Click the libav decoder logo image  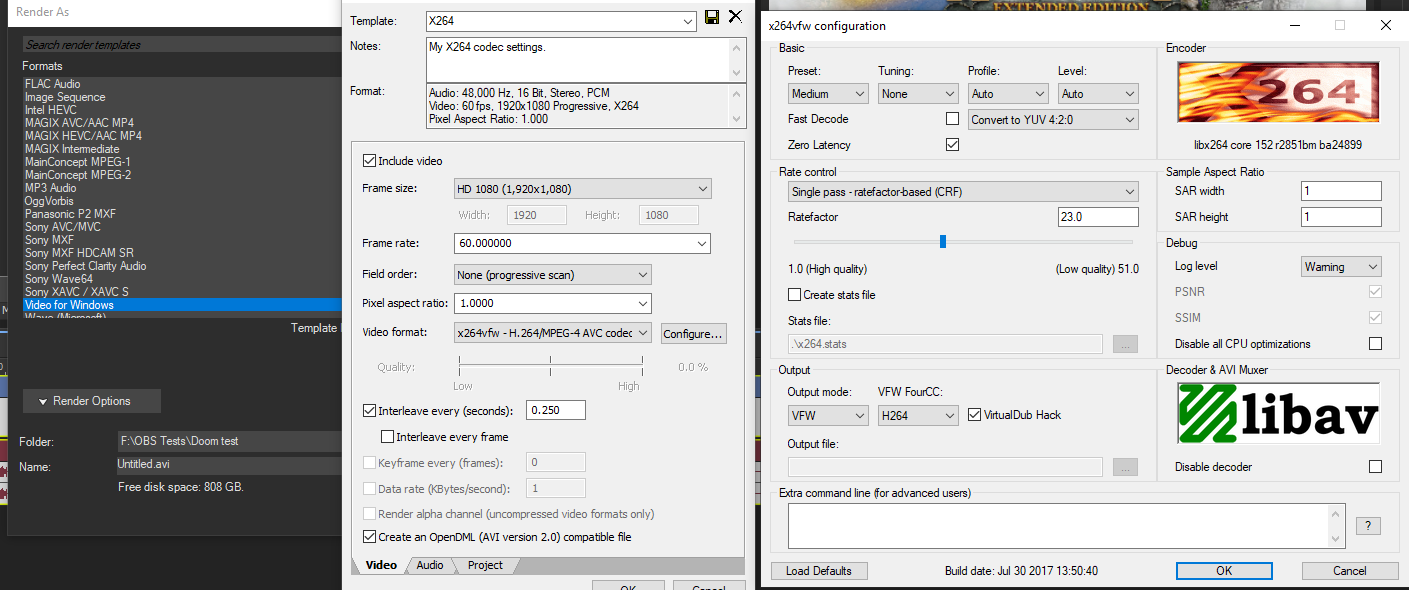[x=1278, y=414]
